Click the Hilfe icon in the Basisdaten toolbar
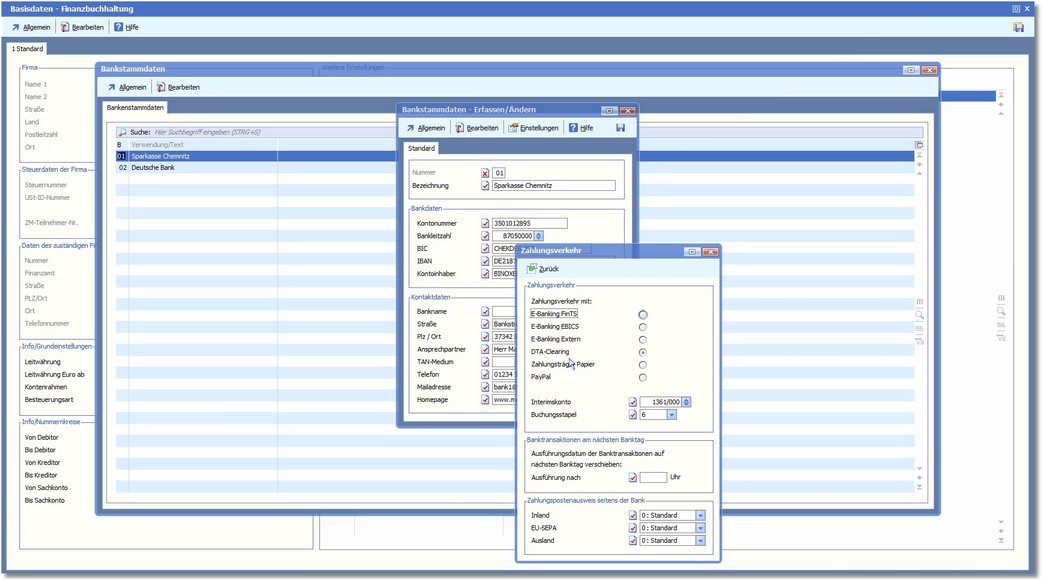Viewport: 1043px width, 582px height. click(x=119, y=27)
